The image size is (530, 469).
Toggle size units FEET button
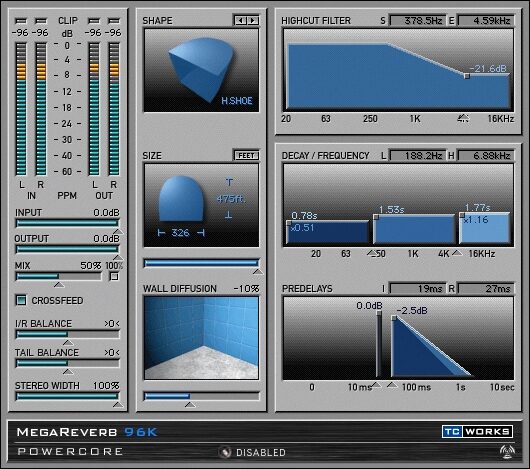coord(246,155)
